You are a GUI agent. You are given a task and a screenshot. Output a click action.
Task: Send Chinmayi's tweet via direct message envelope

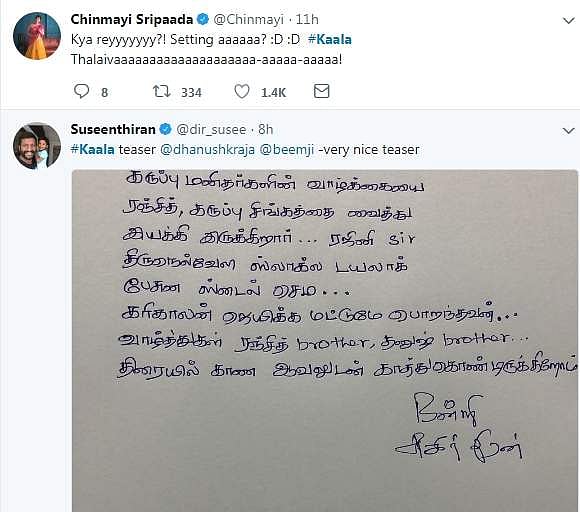click(x=321, y=91)
